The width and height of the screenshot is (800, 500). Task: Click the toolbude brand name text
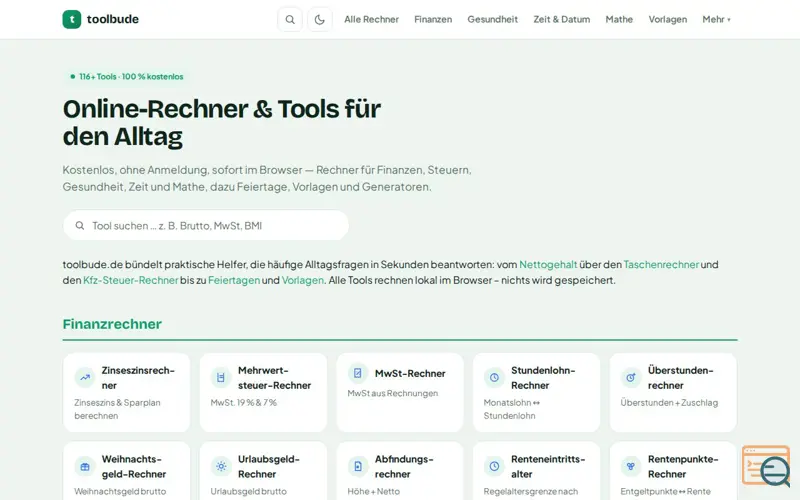coord(113,19)
